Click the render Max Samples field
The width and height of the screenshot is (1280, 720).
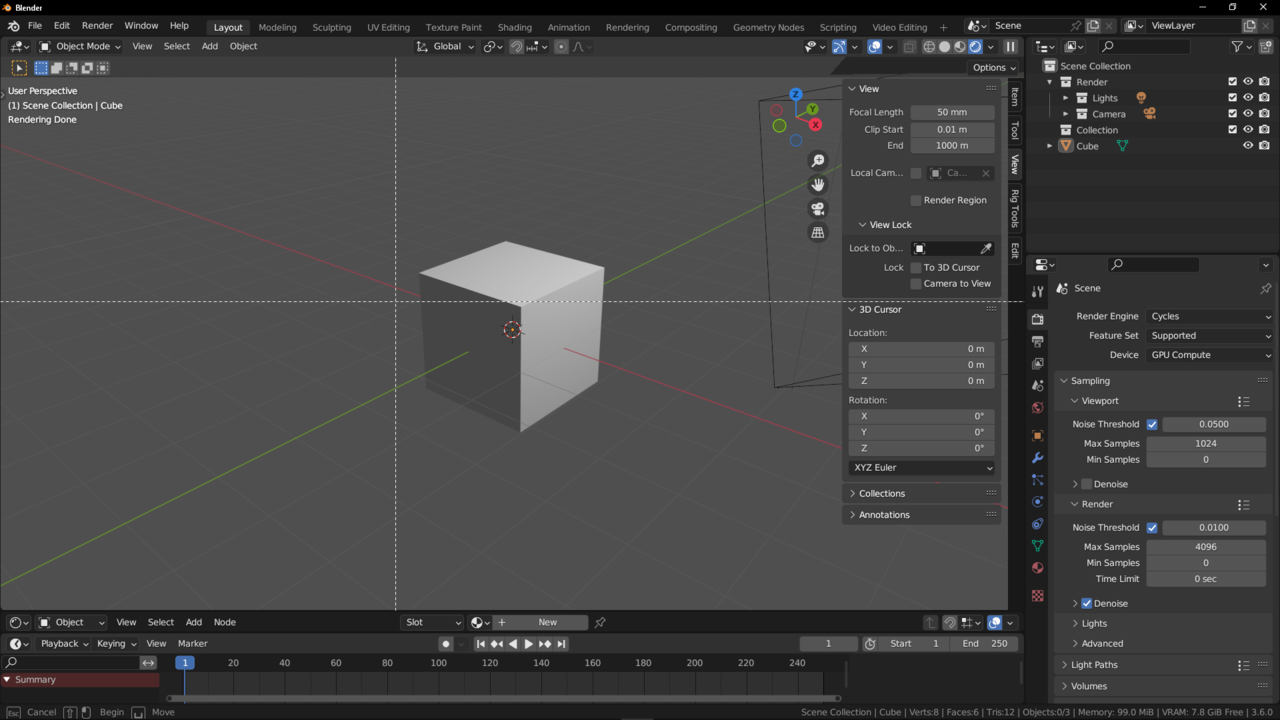(1205, 547)
